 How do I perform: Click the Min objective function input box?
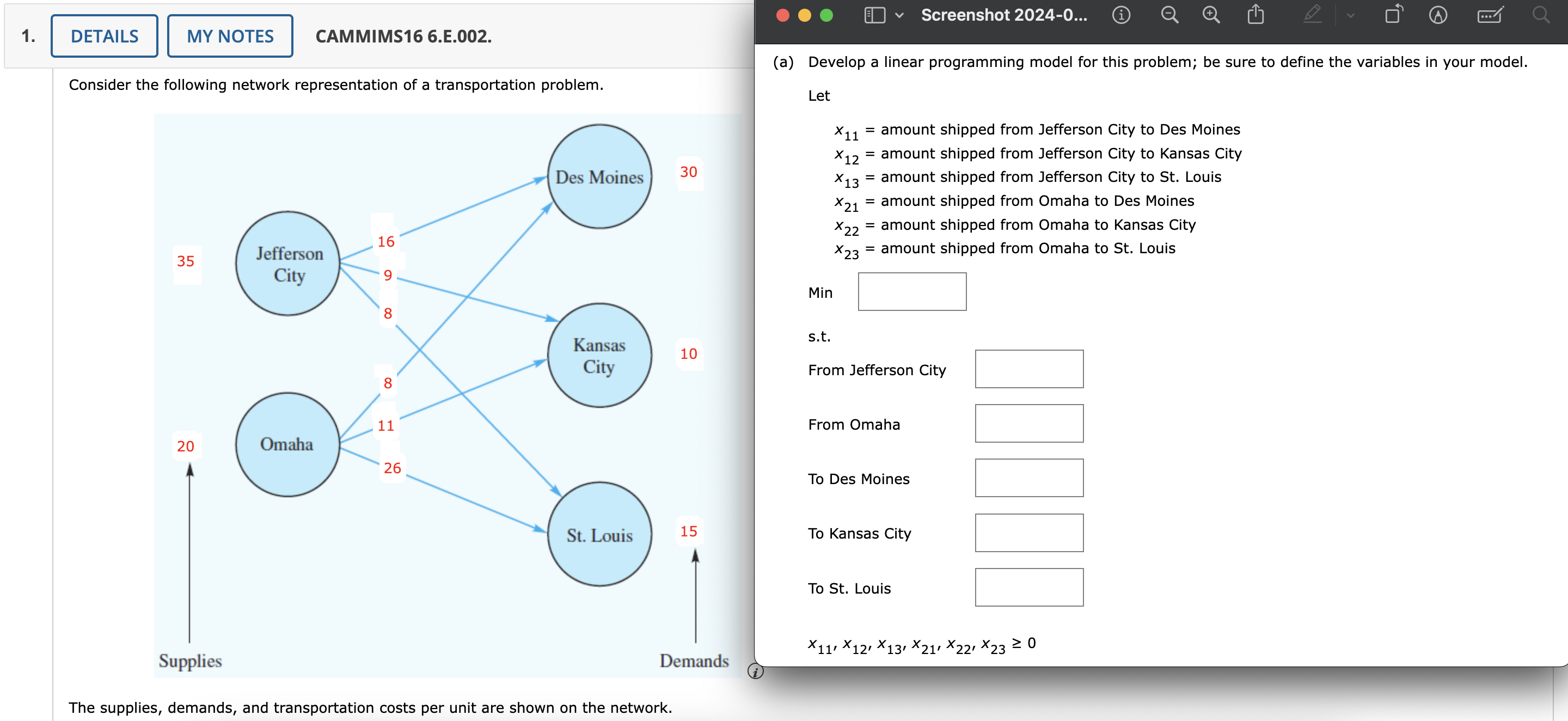pos(911,292)
